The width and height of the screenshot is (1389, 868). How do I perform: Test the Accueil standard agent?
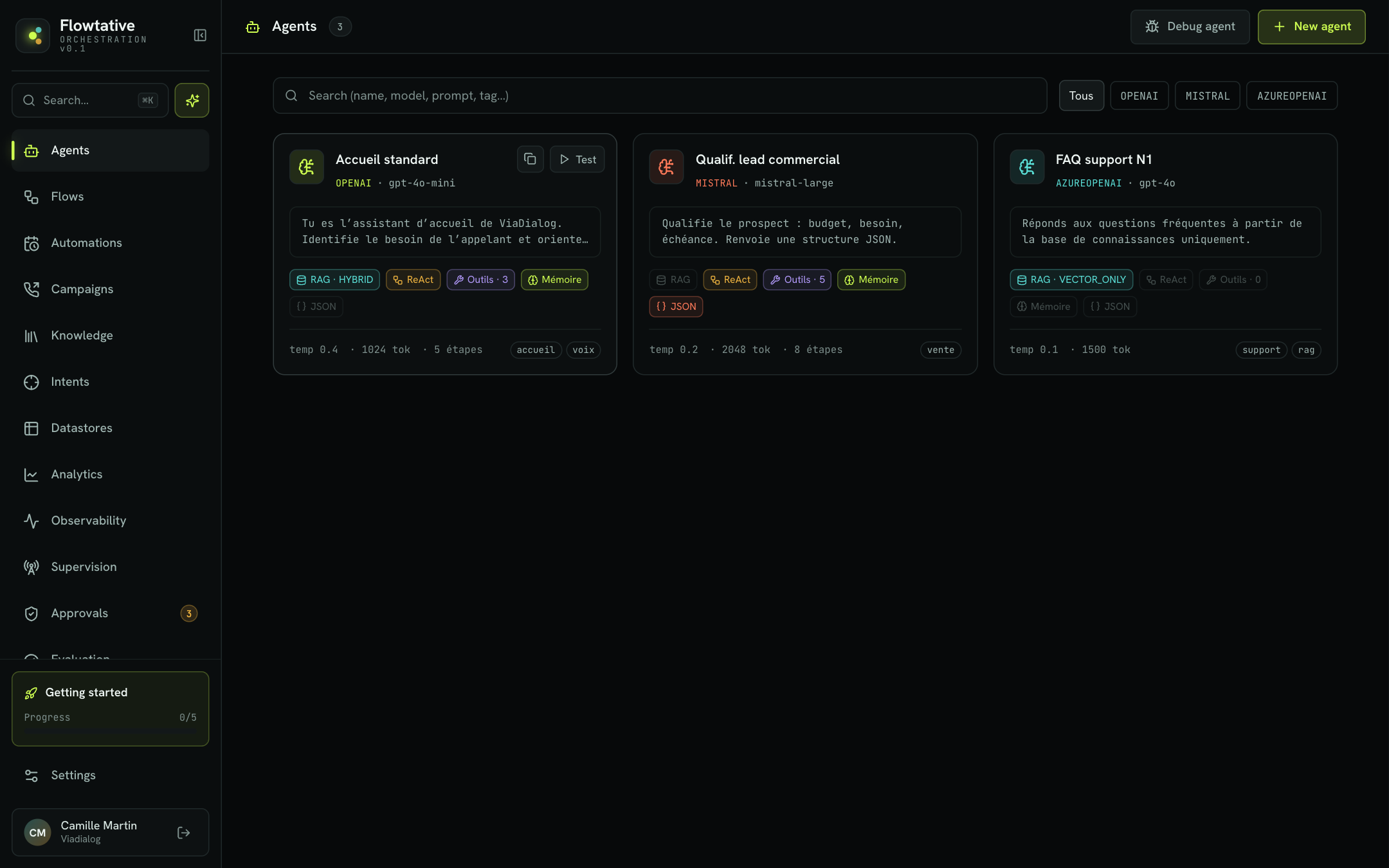[577, 159]
